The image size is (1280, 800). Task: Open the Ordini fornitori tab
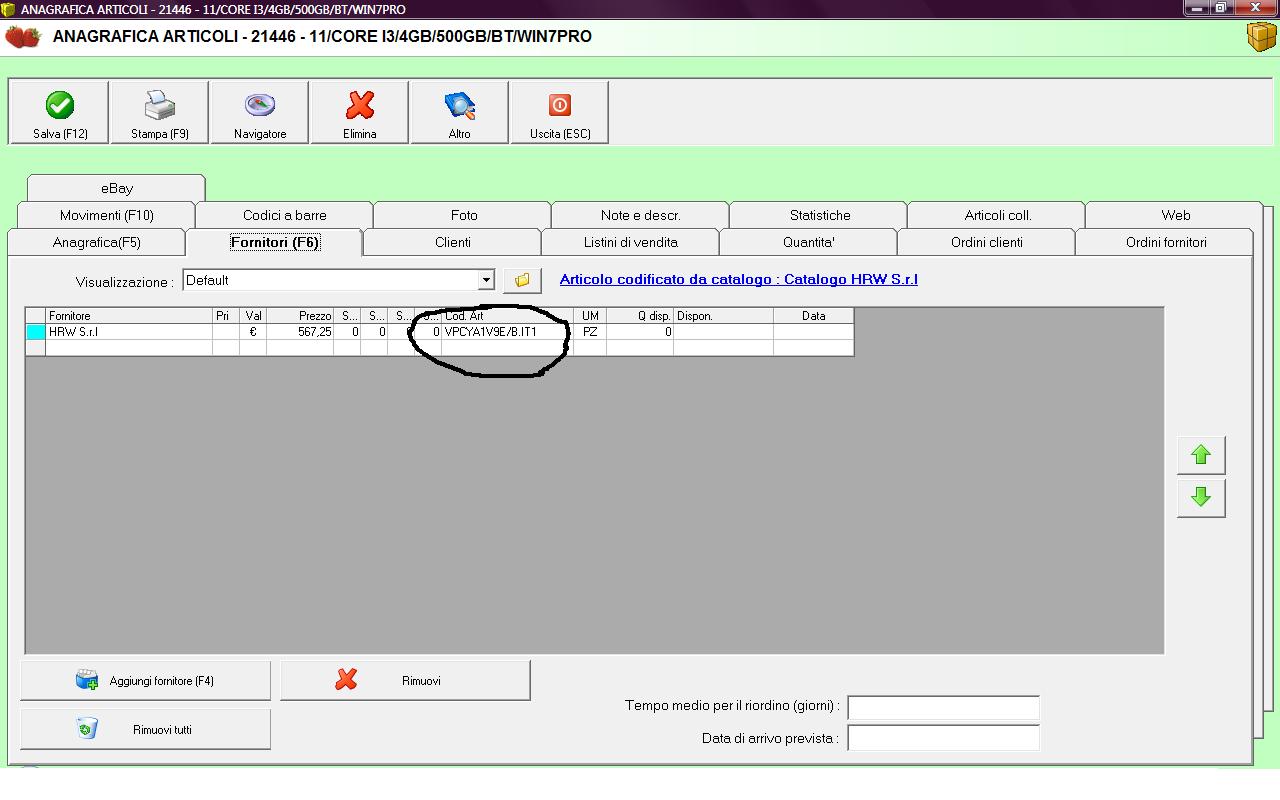pos(1166,242)
